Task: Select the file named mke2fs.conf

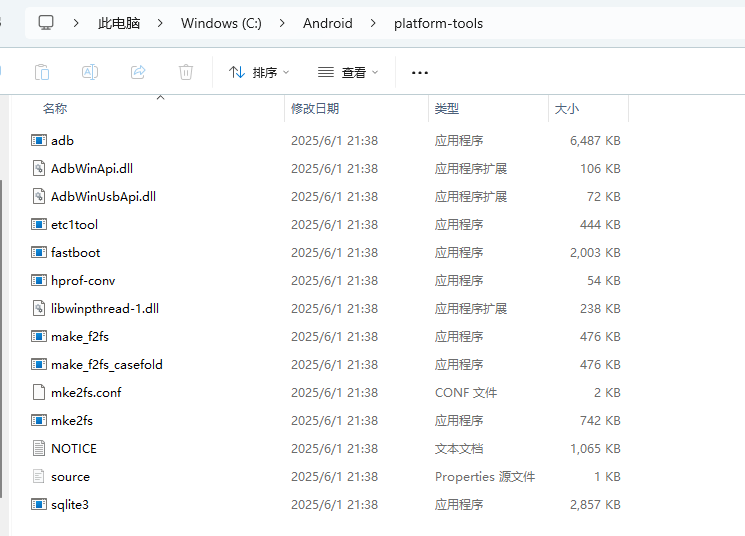Action: (x=86, y=393)
